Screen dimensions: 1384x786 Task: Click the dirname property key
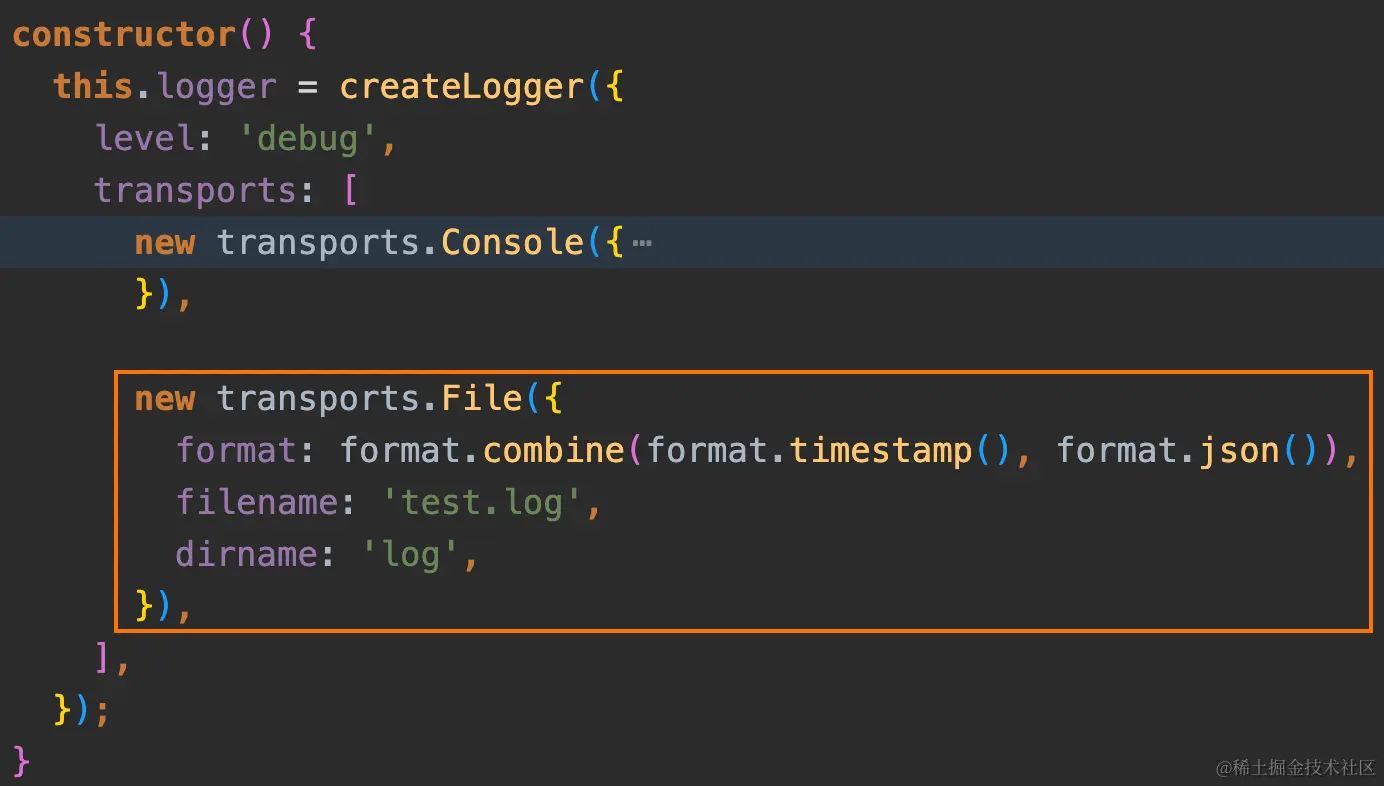[248, 554]
